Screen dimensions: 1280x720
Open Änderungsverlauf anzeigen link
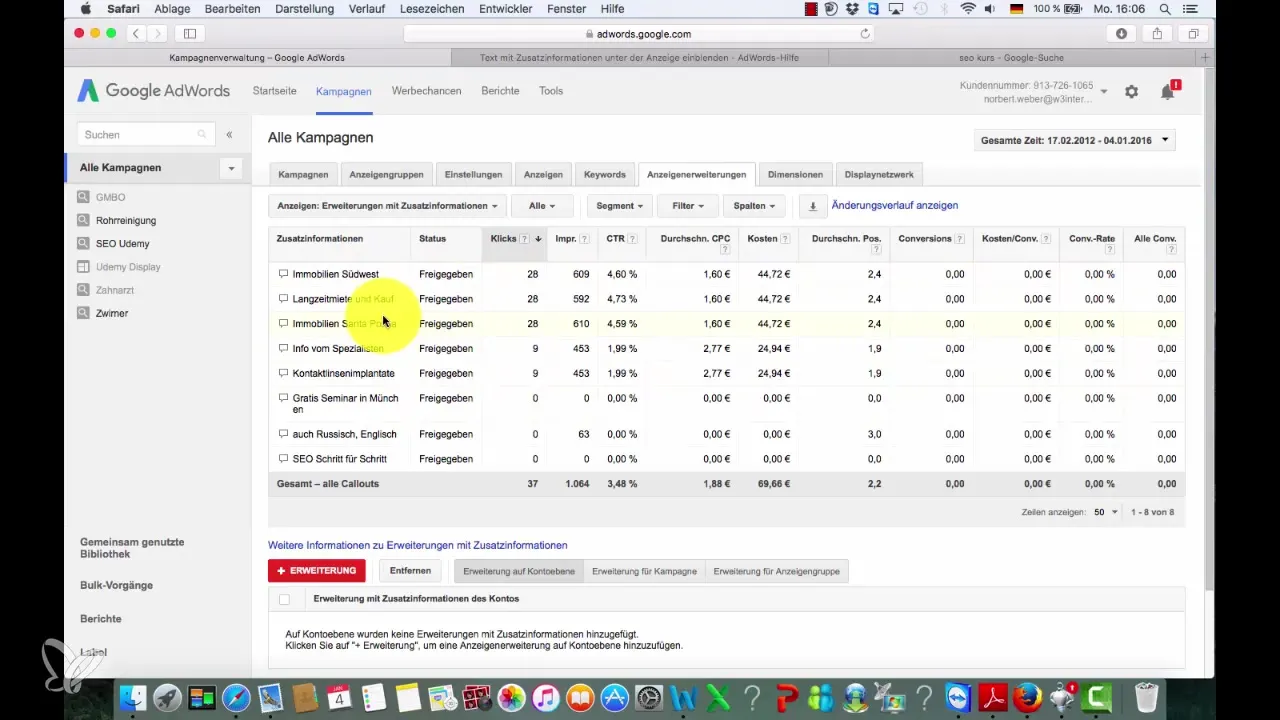(895, 205)
